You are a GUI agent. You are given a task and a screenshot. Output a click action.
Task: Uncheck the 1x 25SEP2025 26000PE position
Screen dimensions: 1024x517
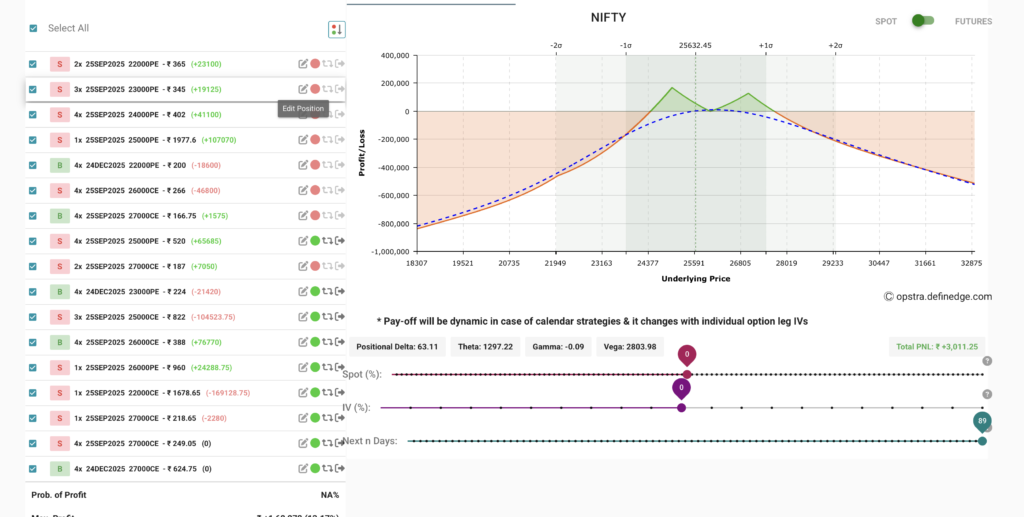(x=34, y=367)
